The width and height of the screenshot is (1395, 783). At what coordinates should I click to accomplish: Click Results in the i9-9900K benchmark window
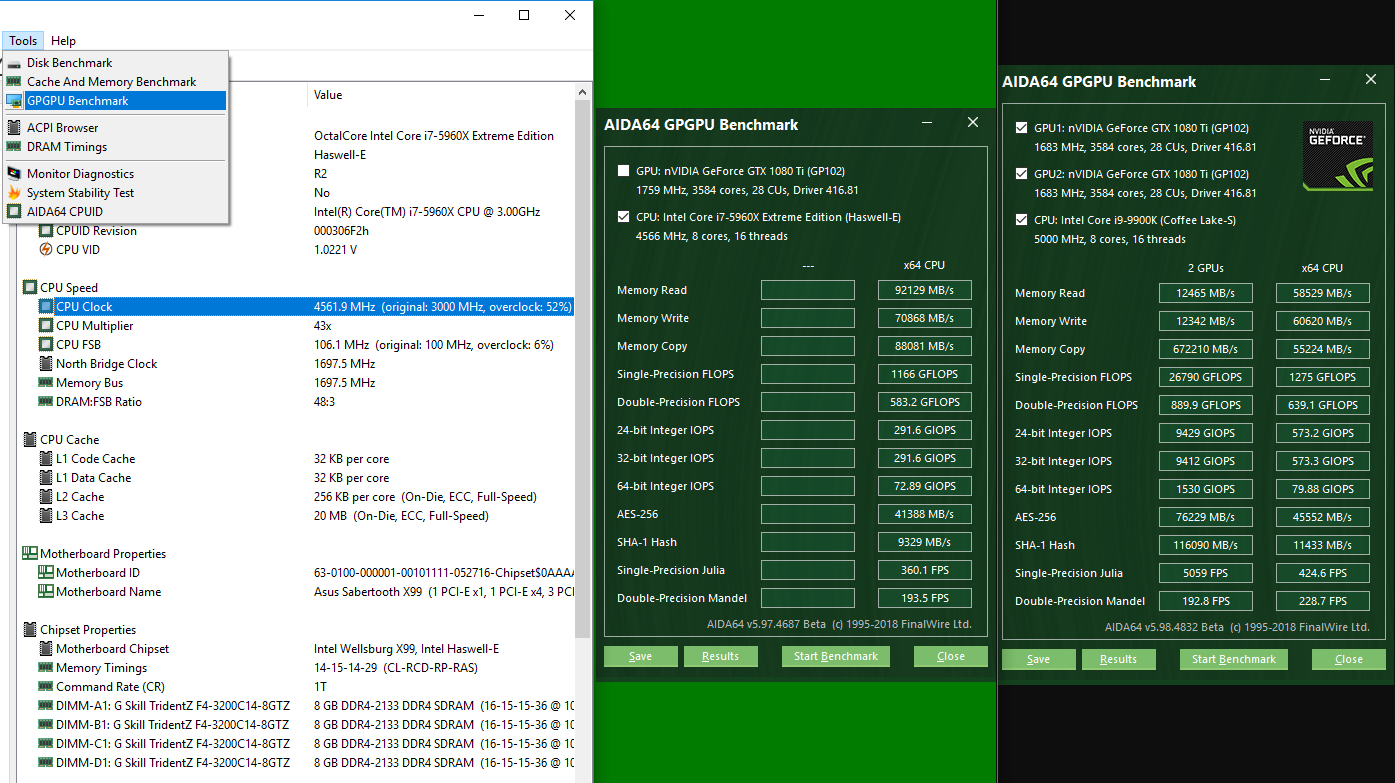1118,659
